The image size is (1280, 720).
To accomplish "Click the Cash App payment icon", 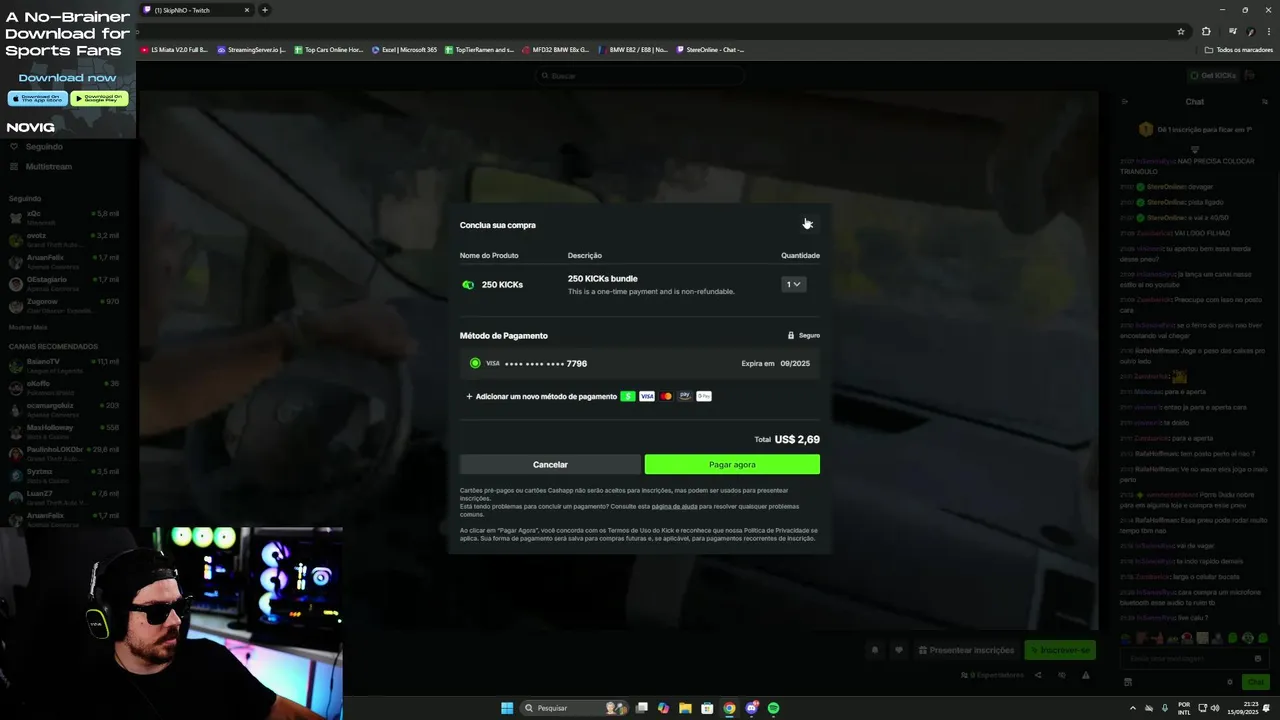I will [x=627, y=396].
